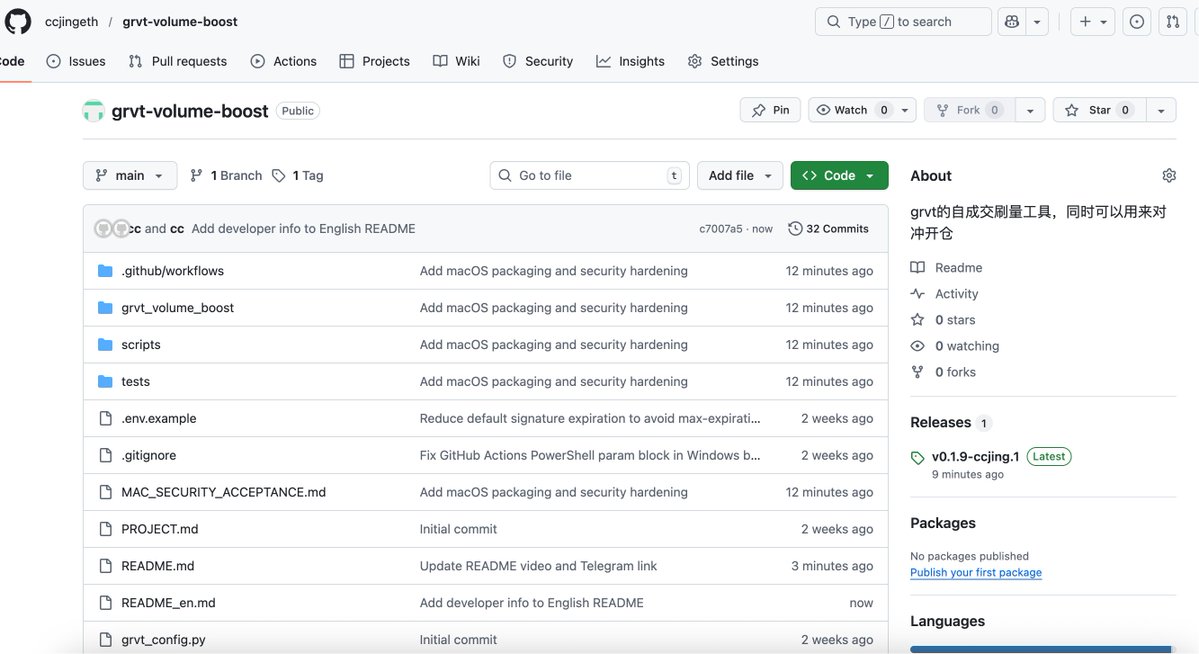View 0 watching link
The width and height of the screenshot is (1199, 654).
[x=954, y=346]
